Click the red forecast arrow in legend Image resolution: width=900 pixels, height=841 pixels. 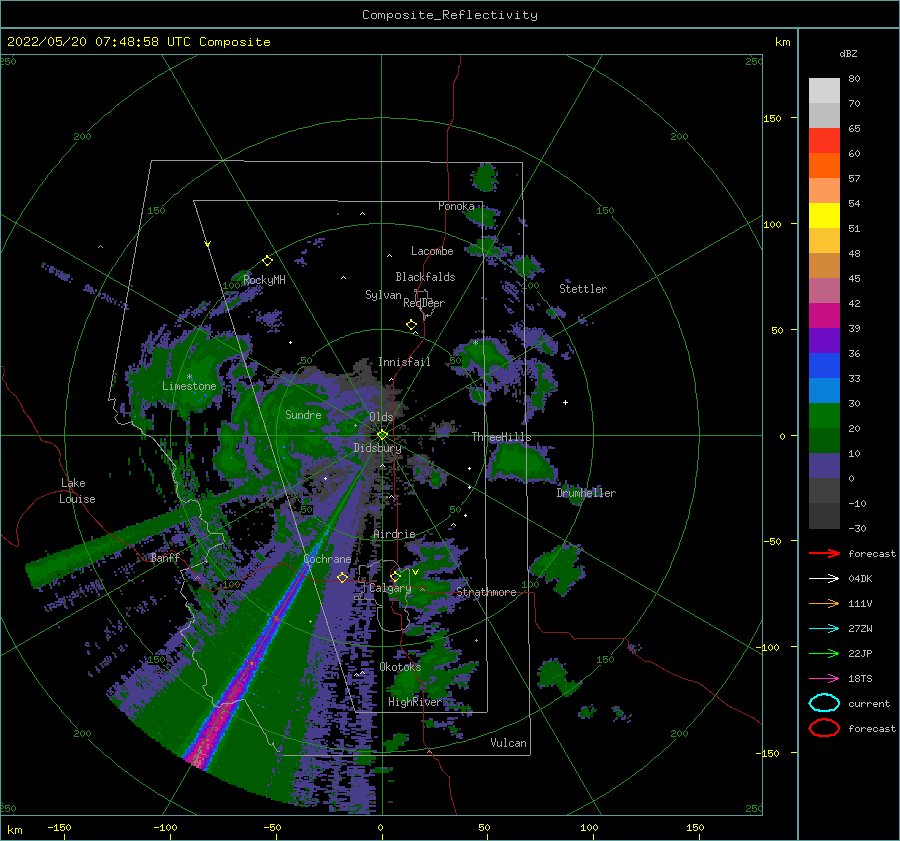click(x=824, y=553)
